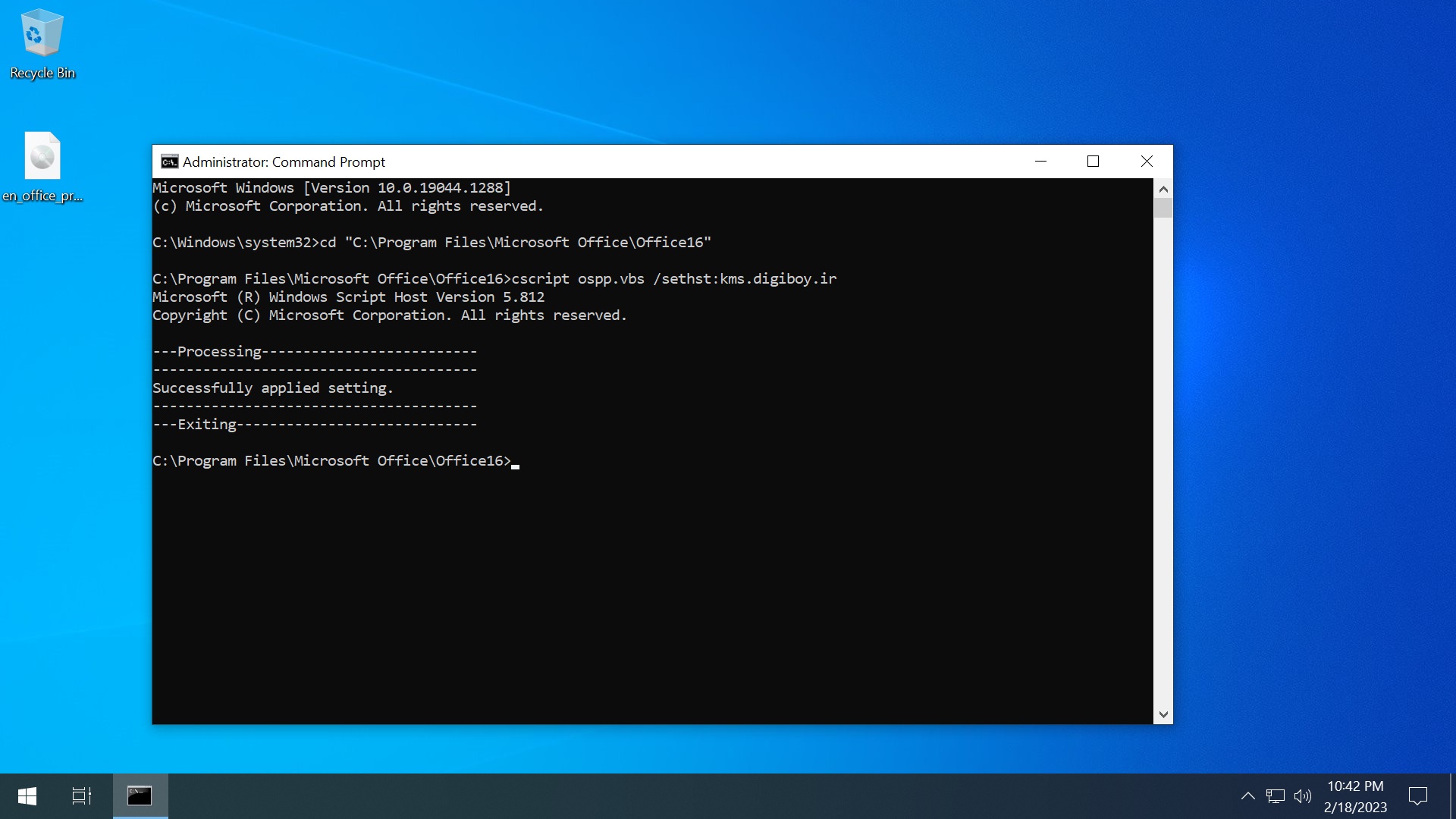Click the "(c) Microsoft Corporation. All rights reserved." line
This screenshot has width=1456, height=819.
coord(348,206)
